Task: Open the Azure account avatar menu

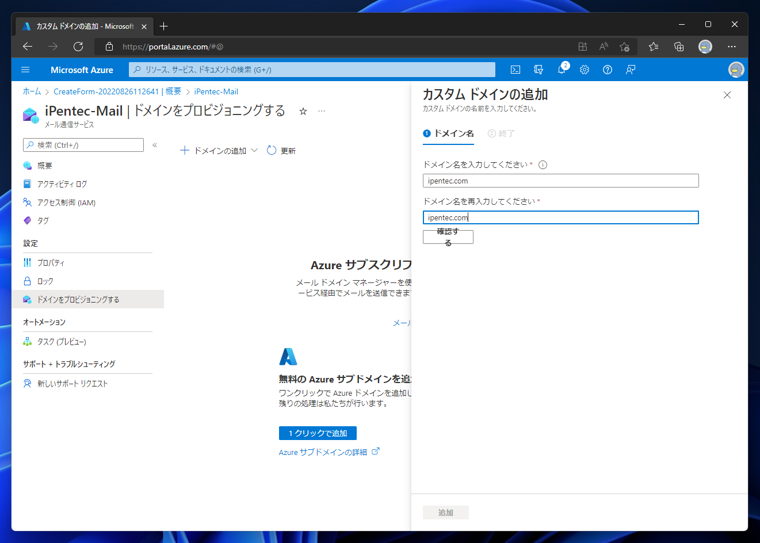Action: (x=736, y=70)
